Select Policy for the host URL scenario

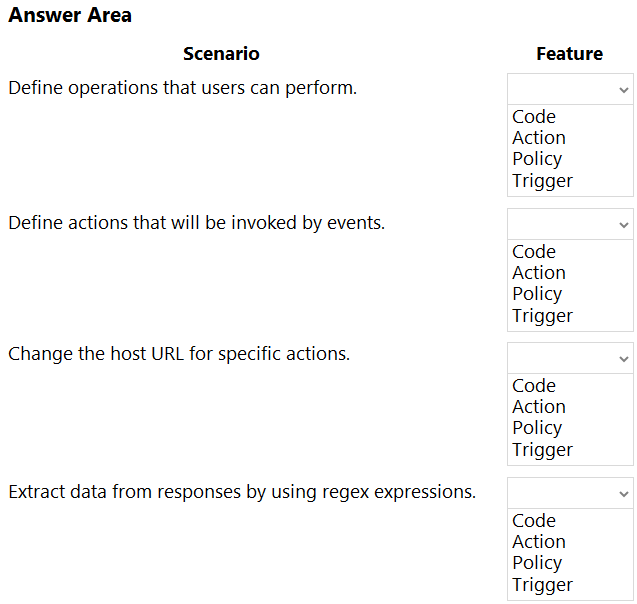[x=537, y=428]
